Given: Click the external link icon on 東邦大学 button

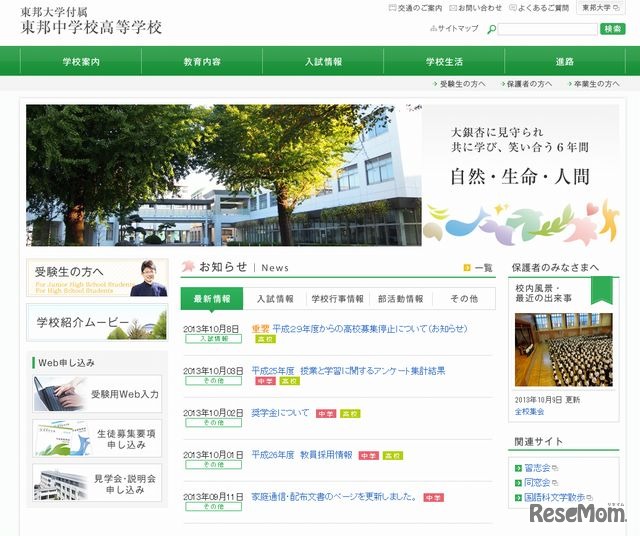Looking at the screenshot, I should coord(616,8).
